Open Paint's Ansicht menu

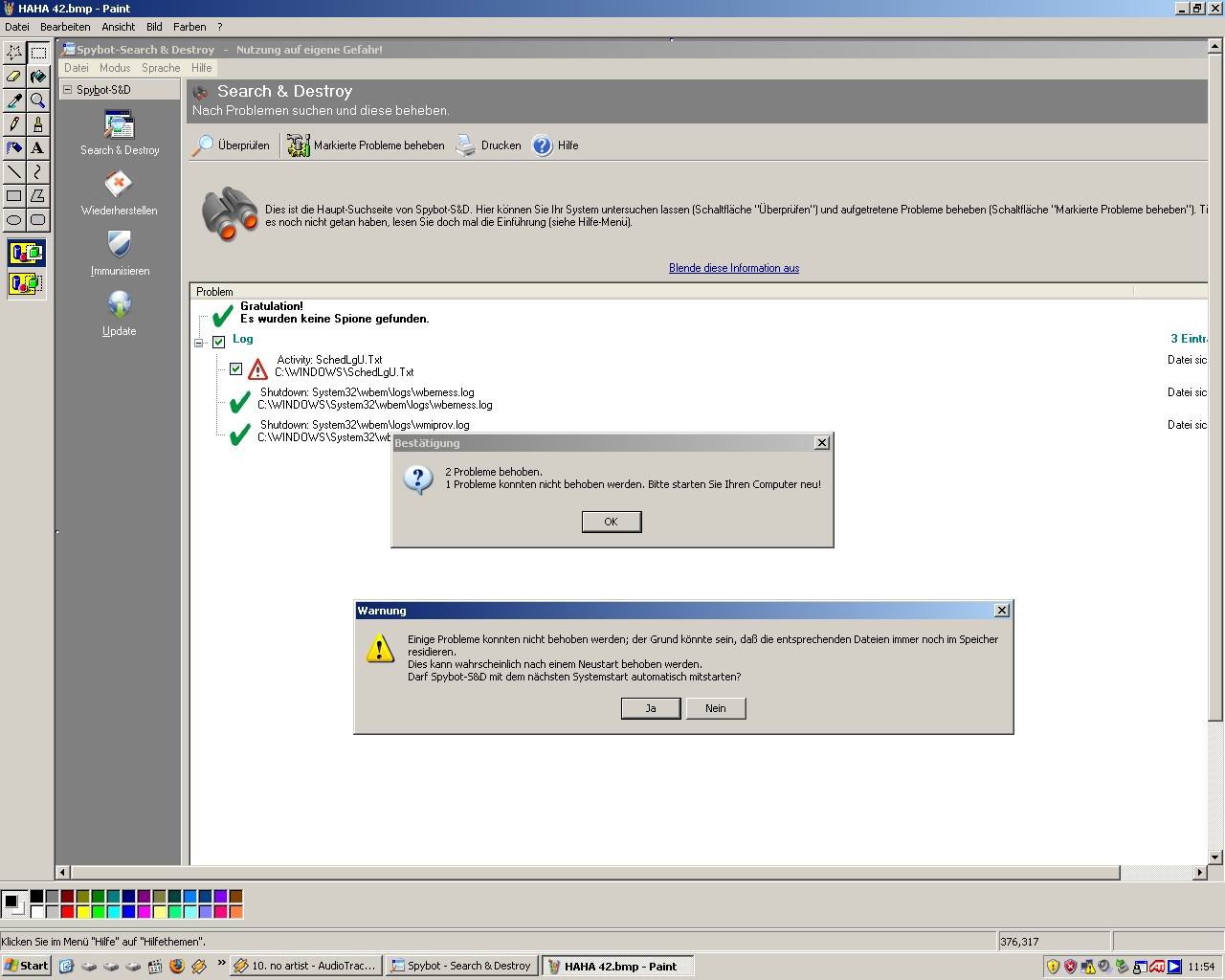(119, 27)
